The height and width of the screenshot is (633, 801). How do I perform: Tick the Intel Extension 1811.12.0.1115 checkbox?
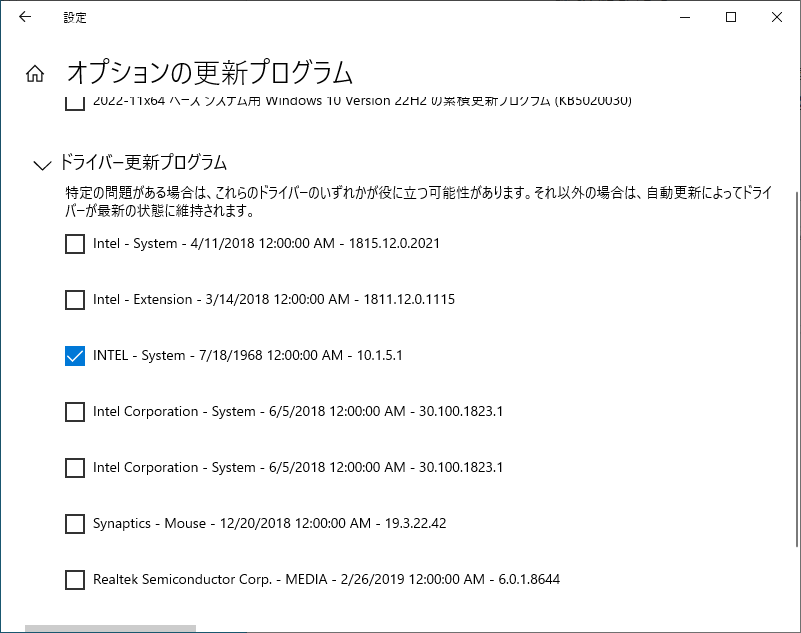[x=75, y=300]
